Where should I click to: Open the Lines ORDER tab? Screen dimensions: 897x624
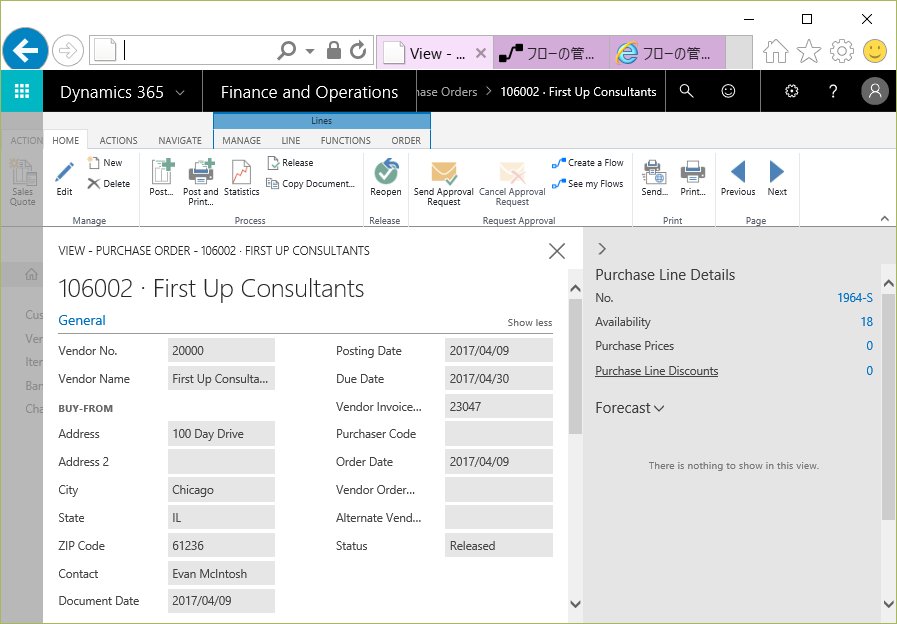[406, 141]
